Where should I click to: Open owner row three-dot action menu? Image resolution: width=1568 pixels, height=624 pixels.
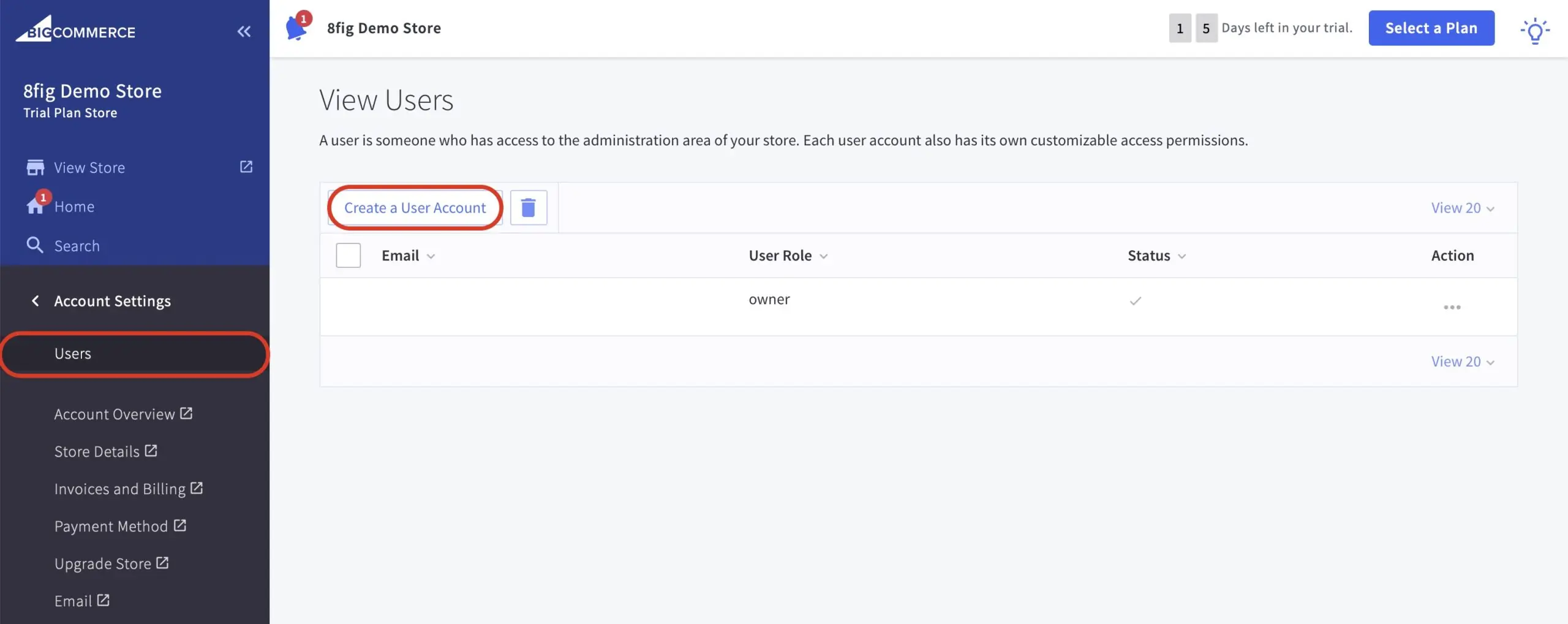tap(1452, 307)
